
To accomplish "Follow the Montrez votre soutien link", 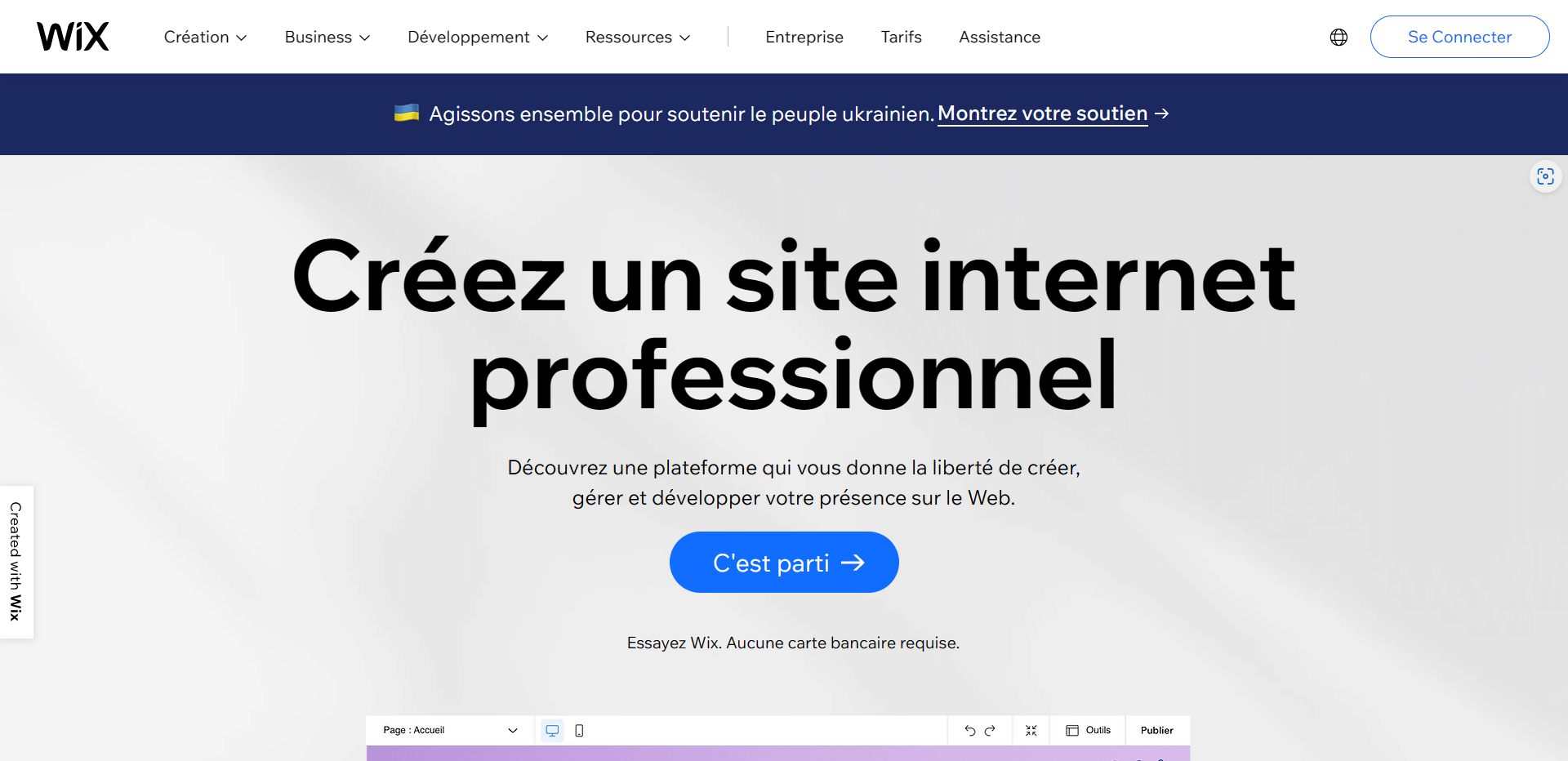I will (1042, 113).
